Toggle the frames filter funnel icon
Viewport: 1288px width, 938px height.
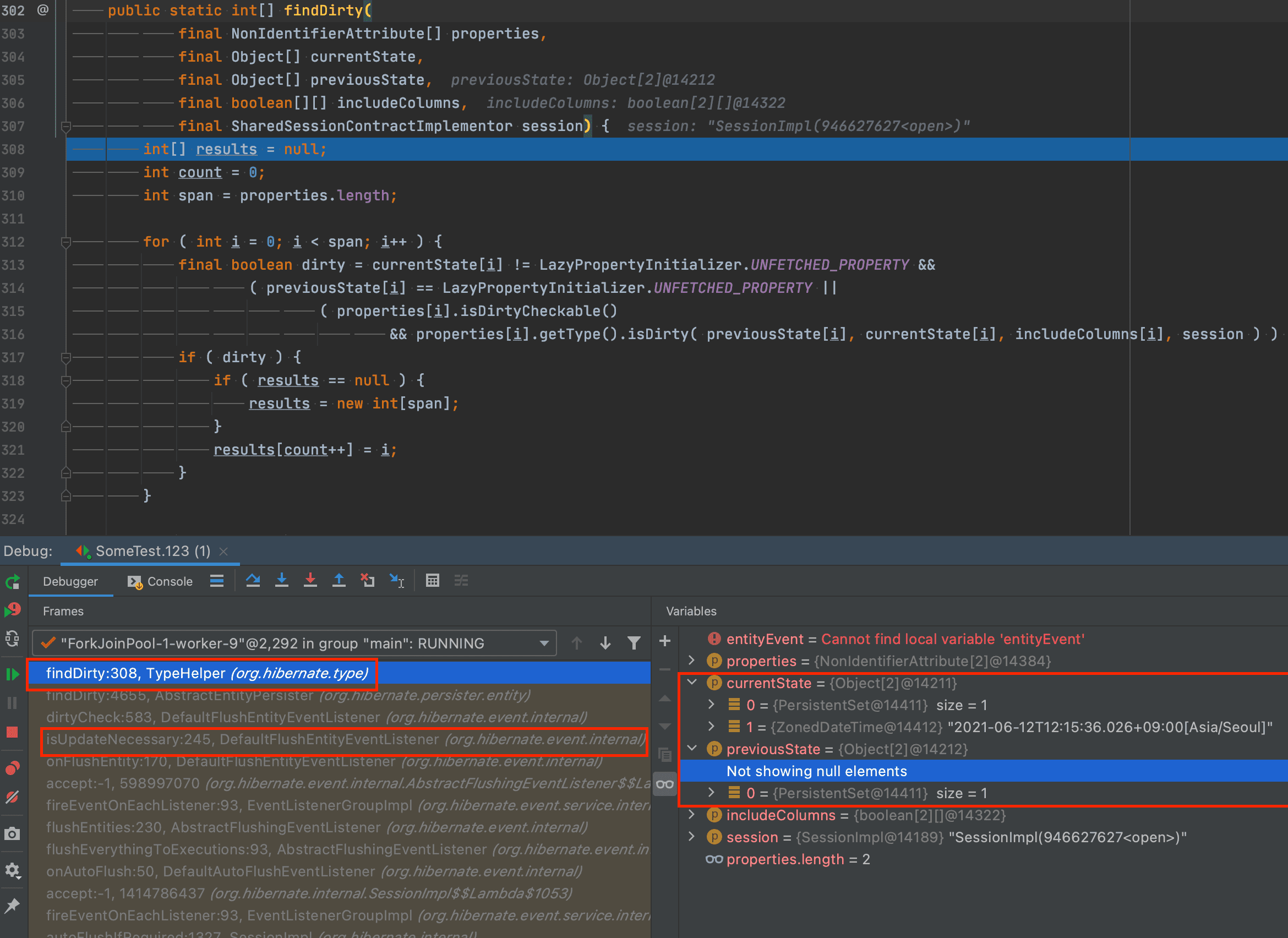[x=634, y=643]
